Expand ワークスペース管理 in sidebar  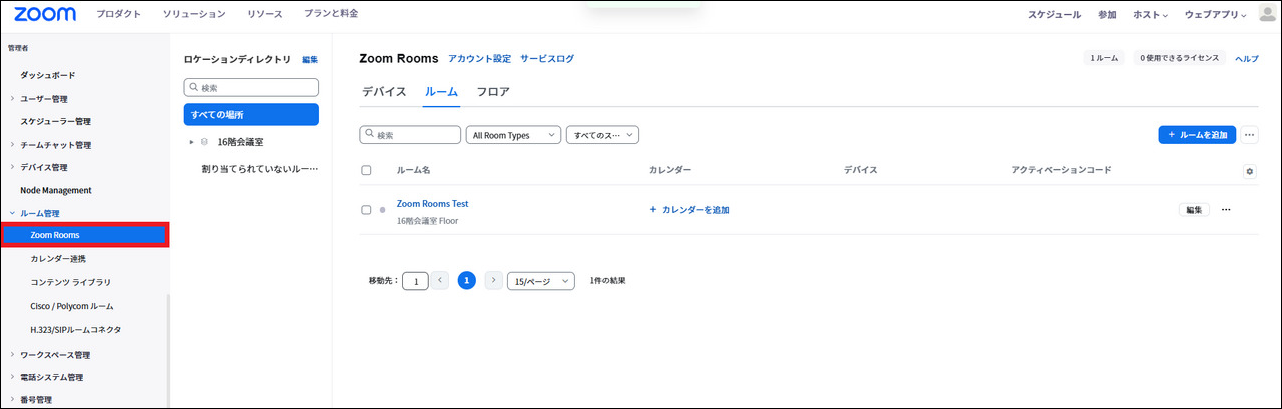click(x=12, y=354)
